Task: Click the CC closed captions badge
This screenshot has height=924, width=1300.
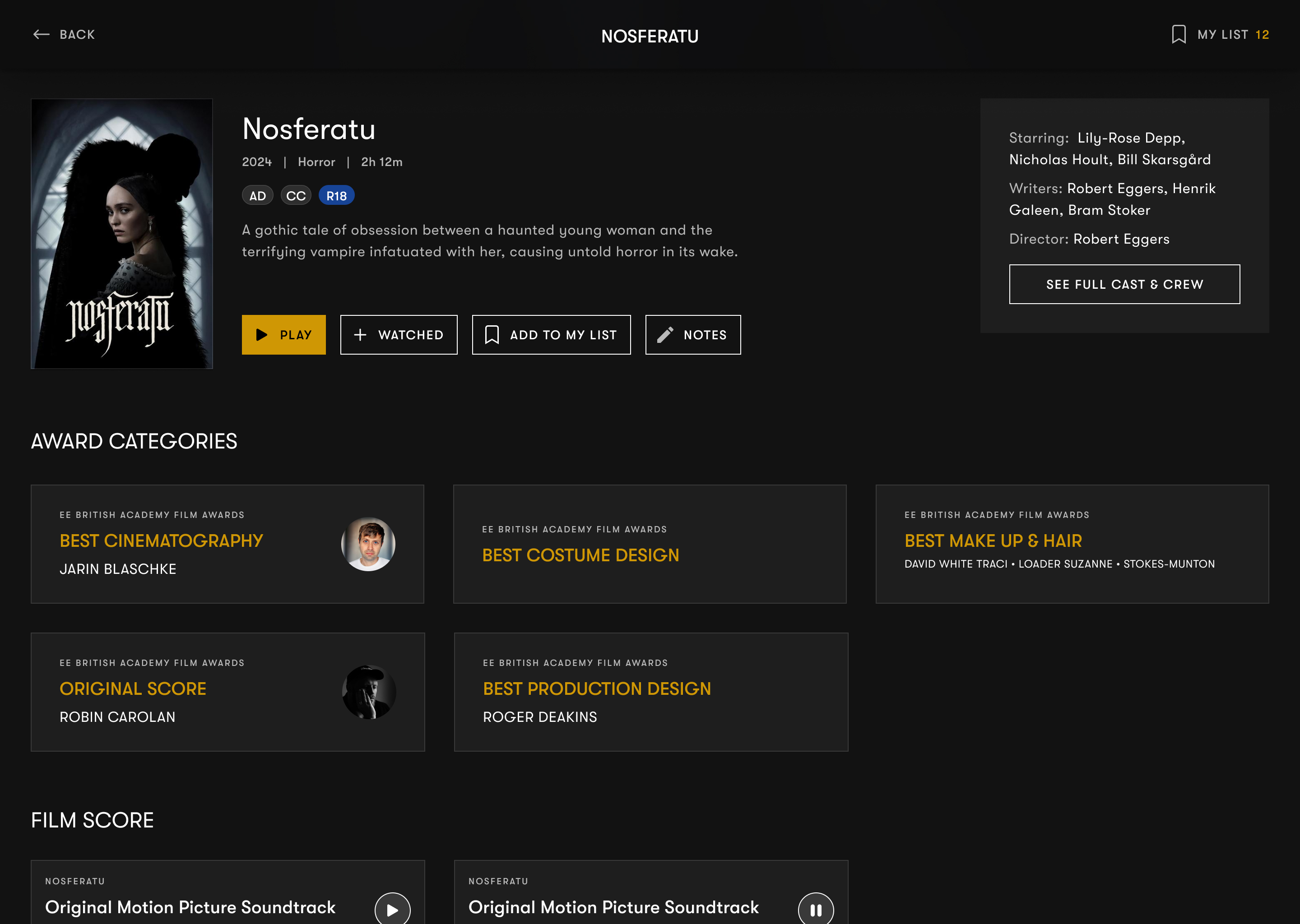Action: (295, 196)
